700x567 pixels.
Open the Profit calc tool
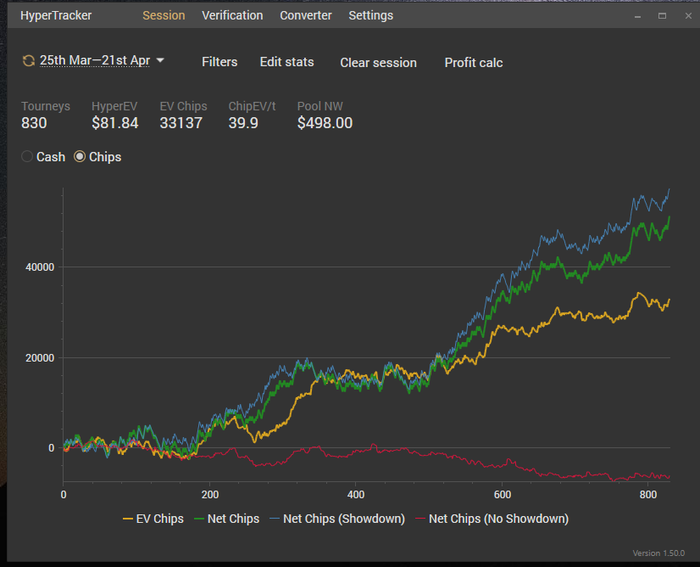[473, 63]
